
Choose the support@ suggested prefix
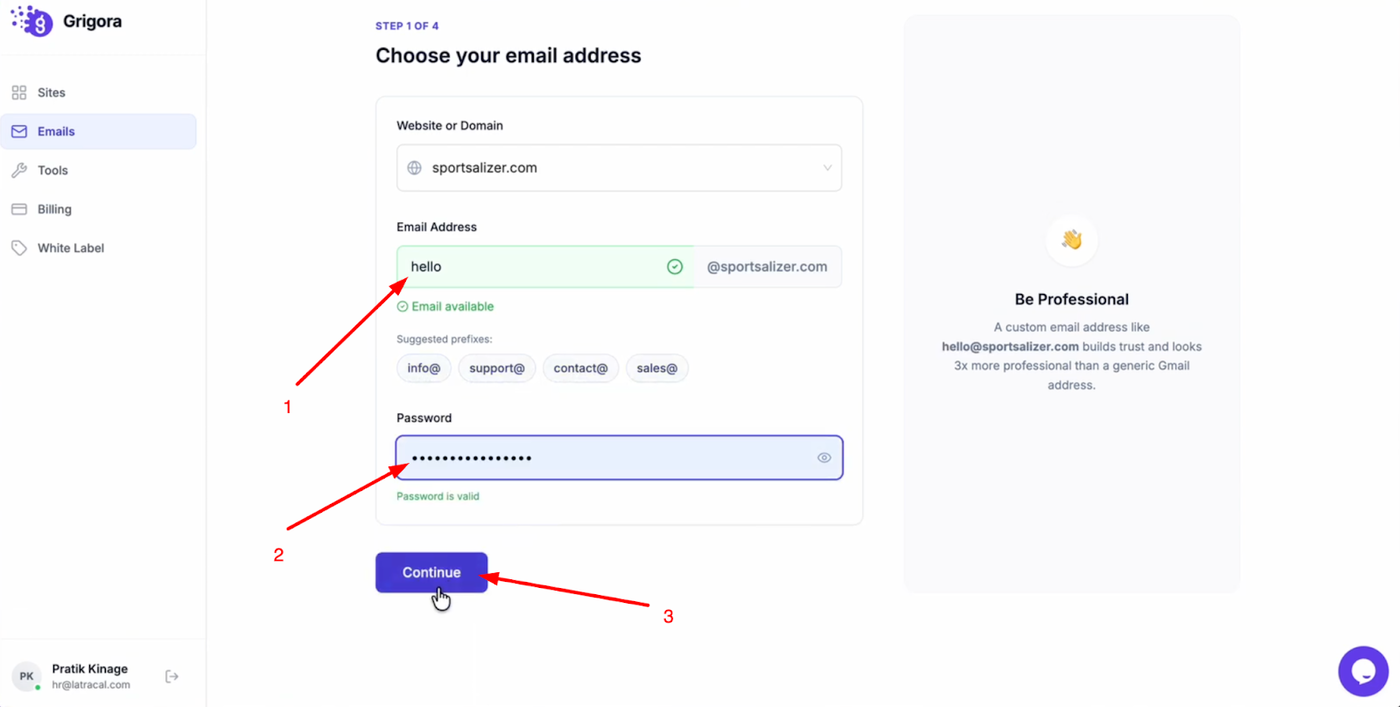click(x=497, y=368)
